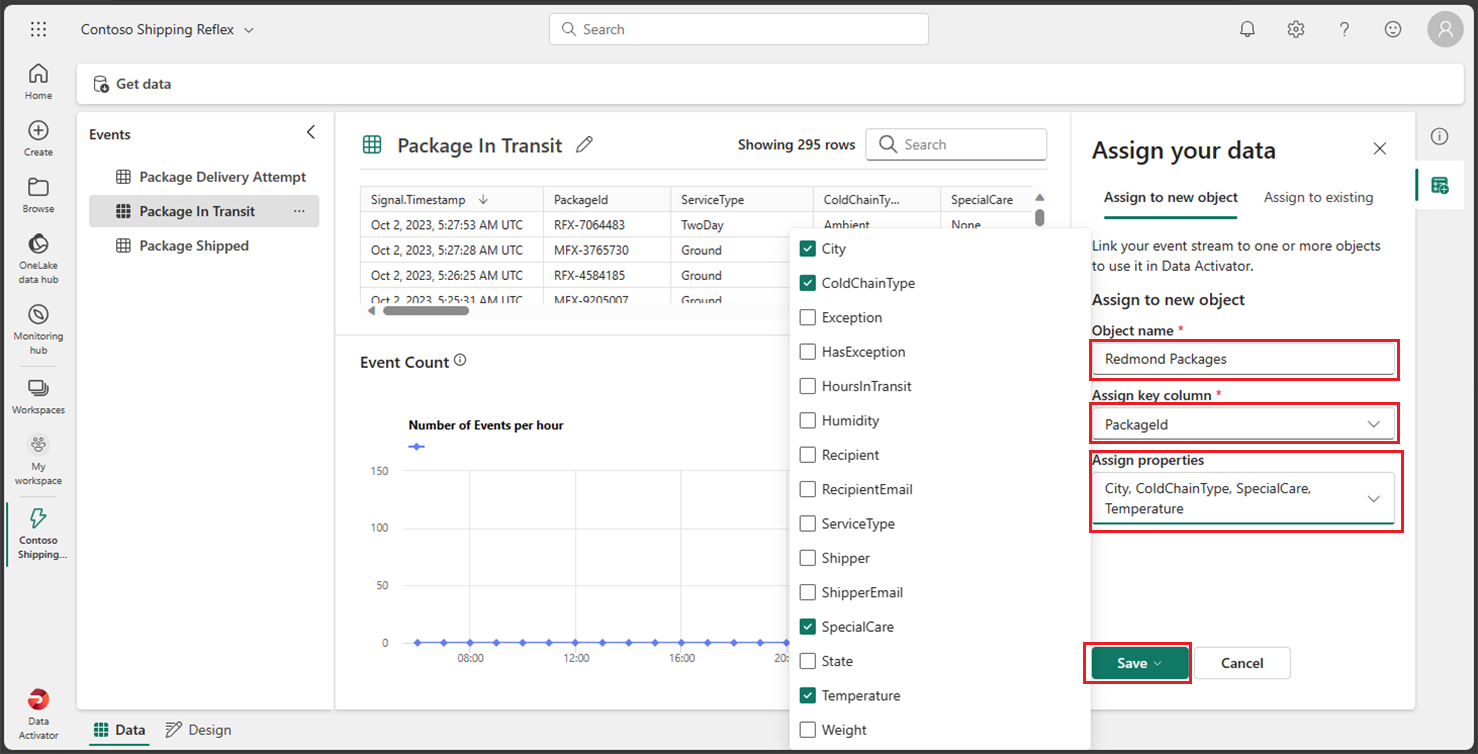Image resolution: width=1478 pixels, height=754 pixels.
Task: Open the info pane icon on right rail
Action: pyautogui.click(x=1439, y=136)
